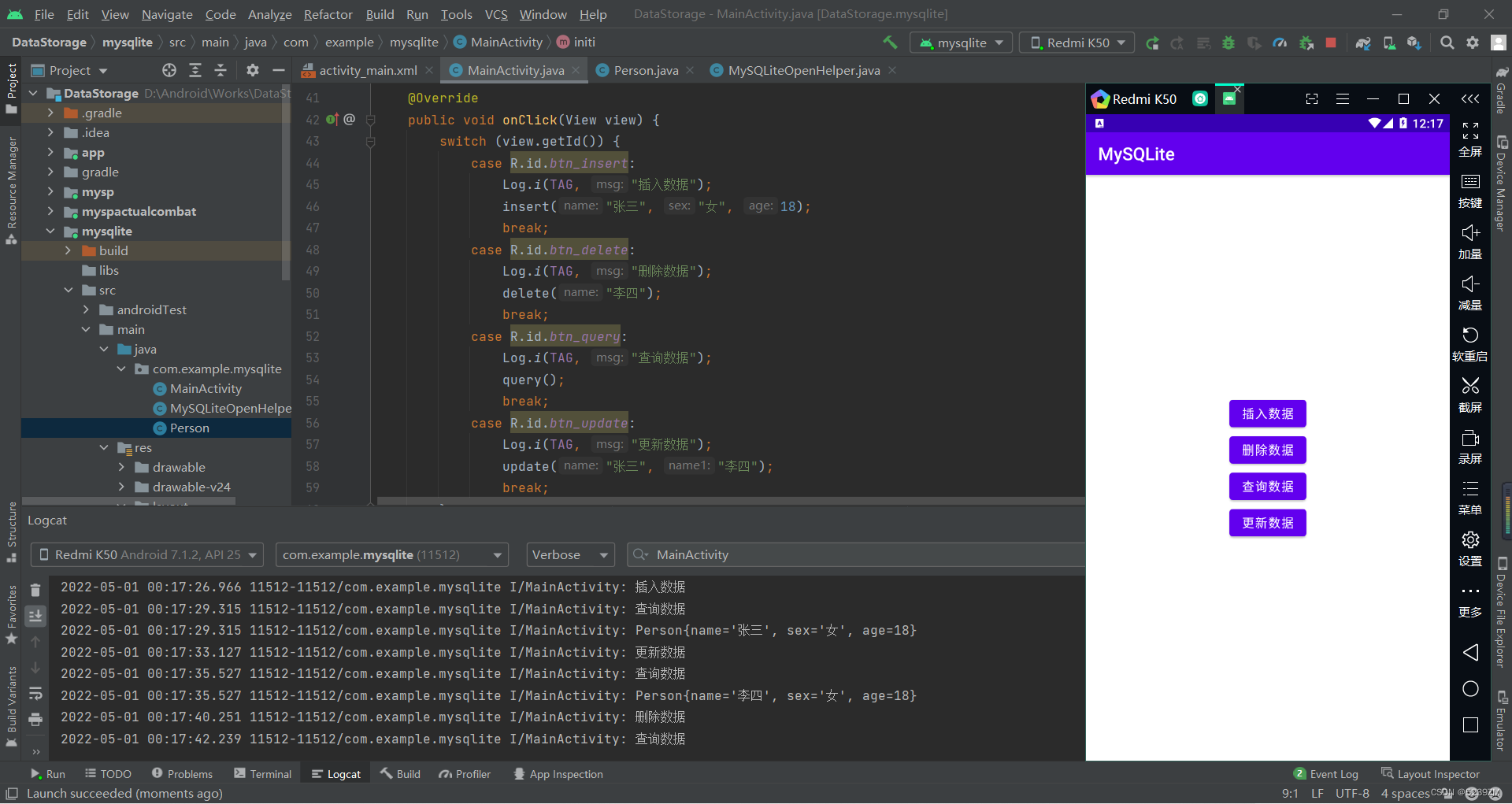Click Attach Debugger to Android Process icon
The image size is (1512, 804).
point(1306,43)
